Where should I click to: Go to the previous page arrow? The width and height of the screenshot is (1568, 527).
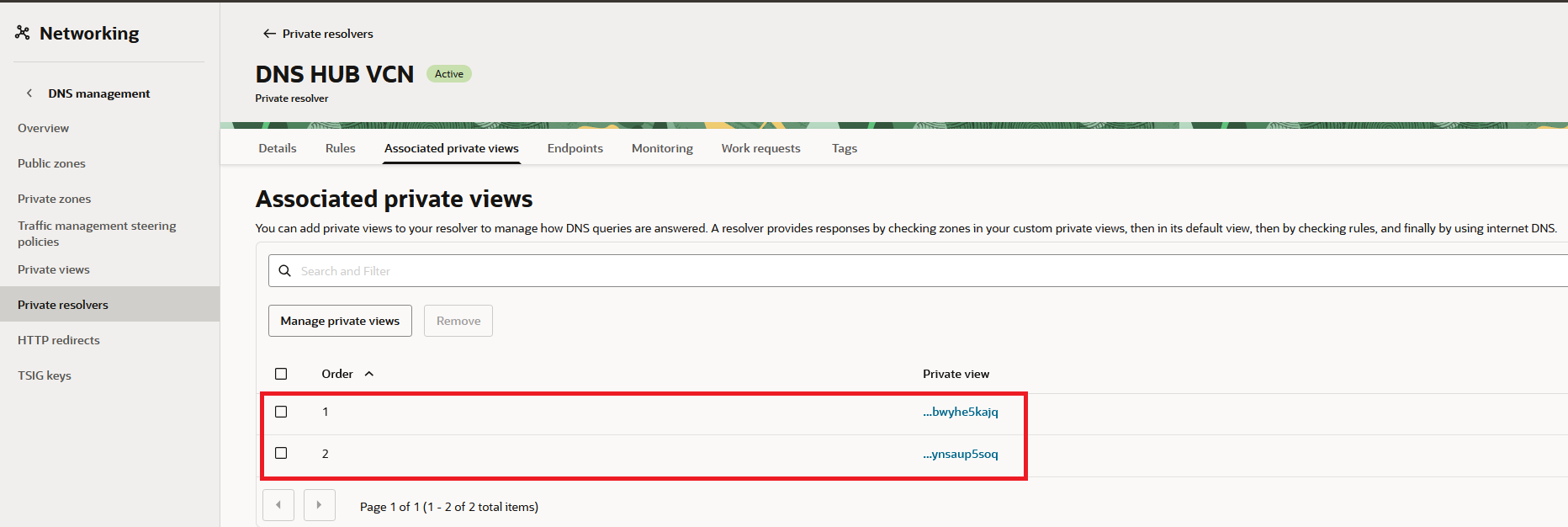click(x=278, y=505)
